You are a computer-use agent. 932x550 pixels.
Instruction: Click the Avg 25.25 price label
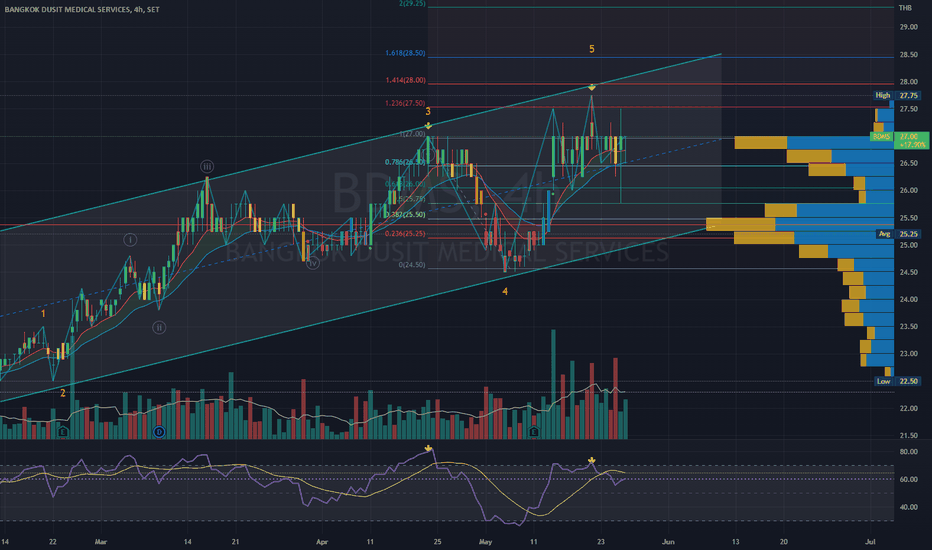point(897,234)
